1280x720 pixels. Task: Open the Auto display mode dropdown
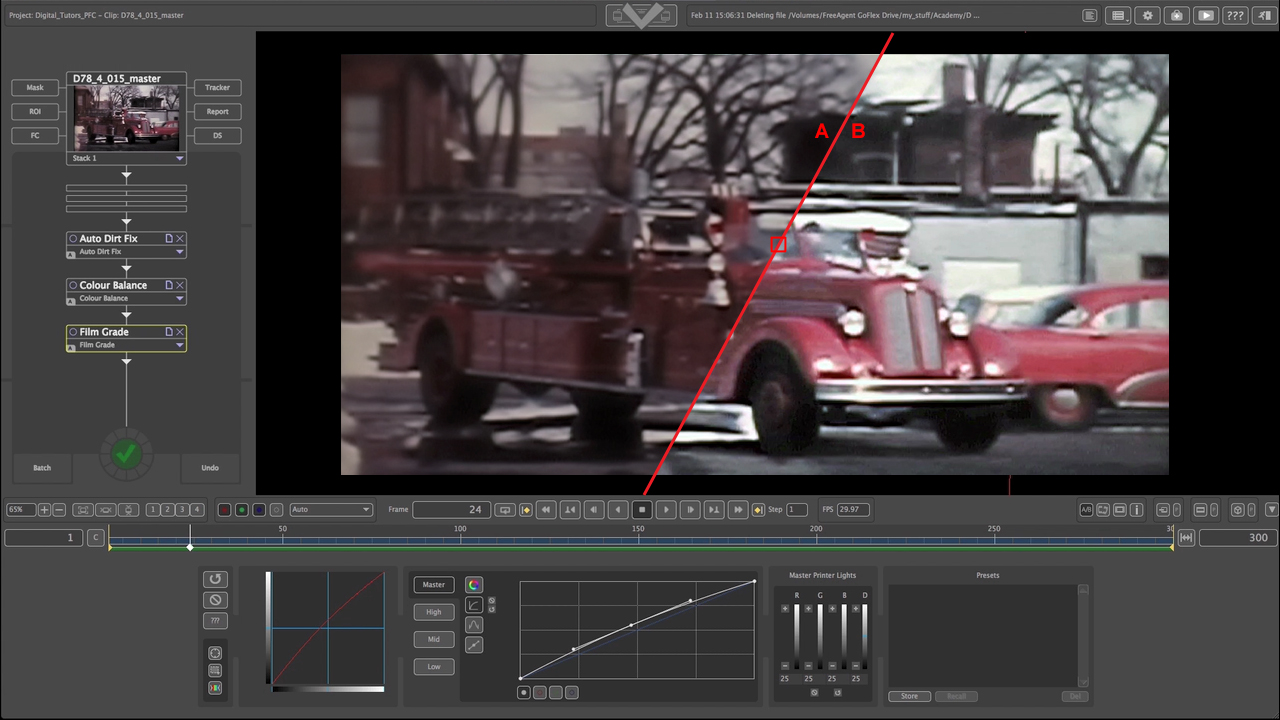(x=331, y=510)
